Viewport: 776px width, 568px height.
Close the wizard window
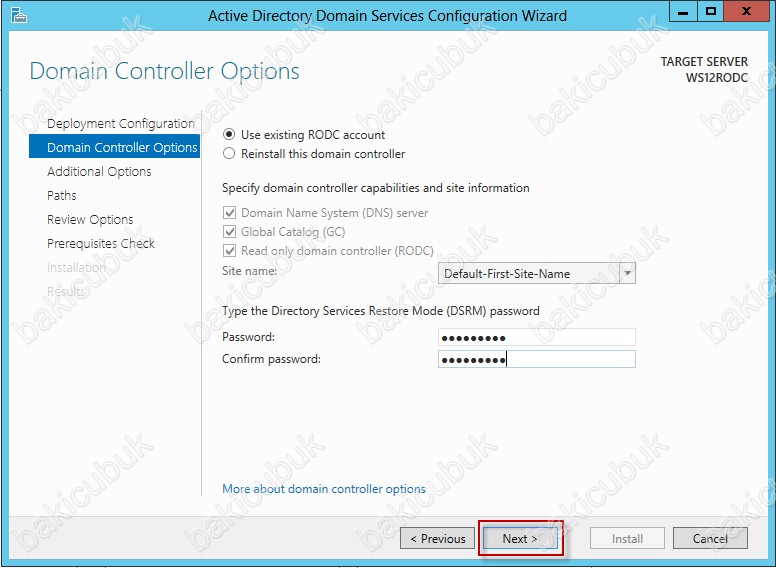tap(746, 11)
